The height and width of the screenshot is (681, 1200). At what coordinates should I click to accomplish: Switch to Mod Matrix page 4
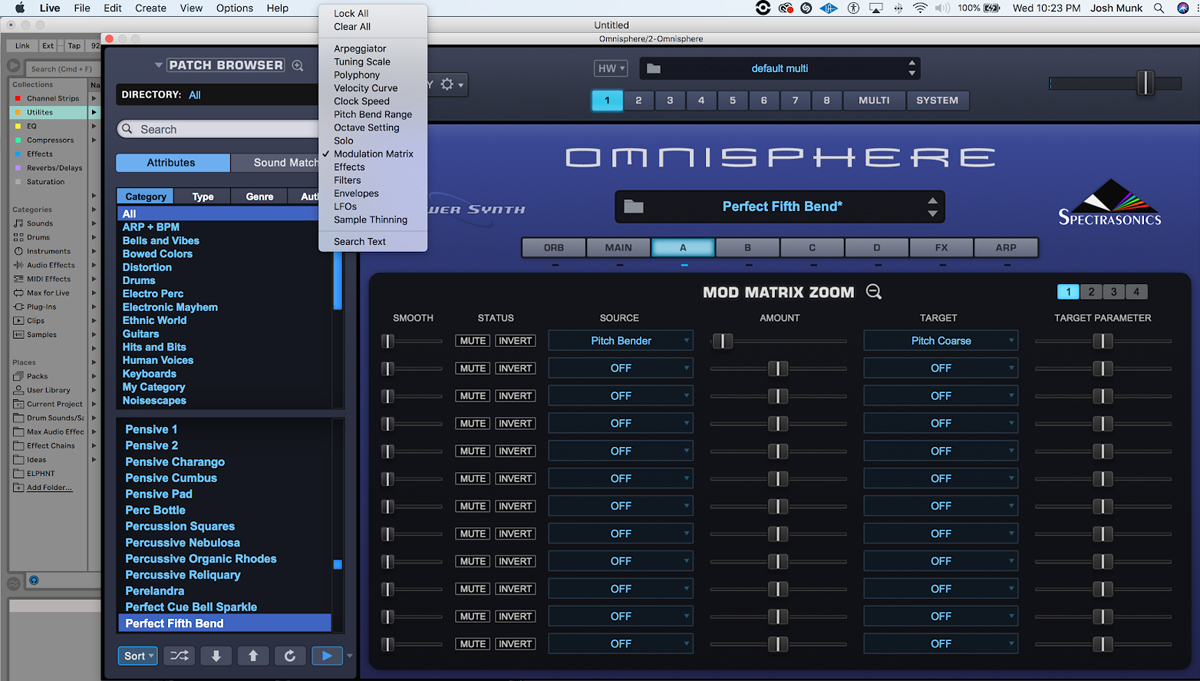[x=1135, y=292]
